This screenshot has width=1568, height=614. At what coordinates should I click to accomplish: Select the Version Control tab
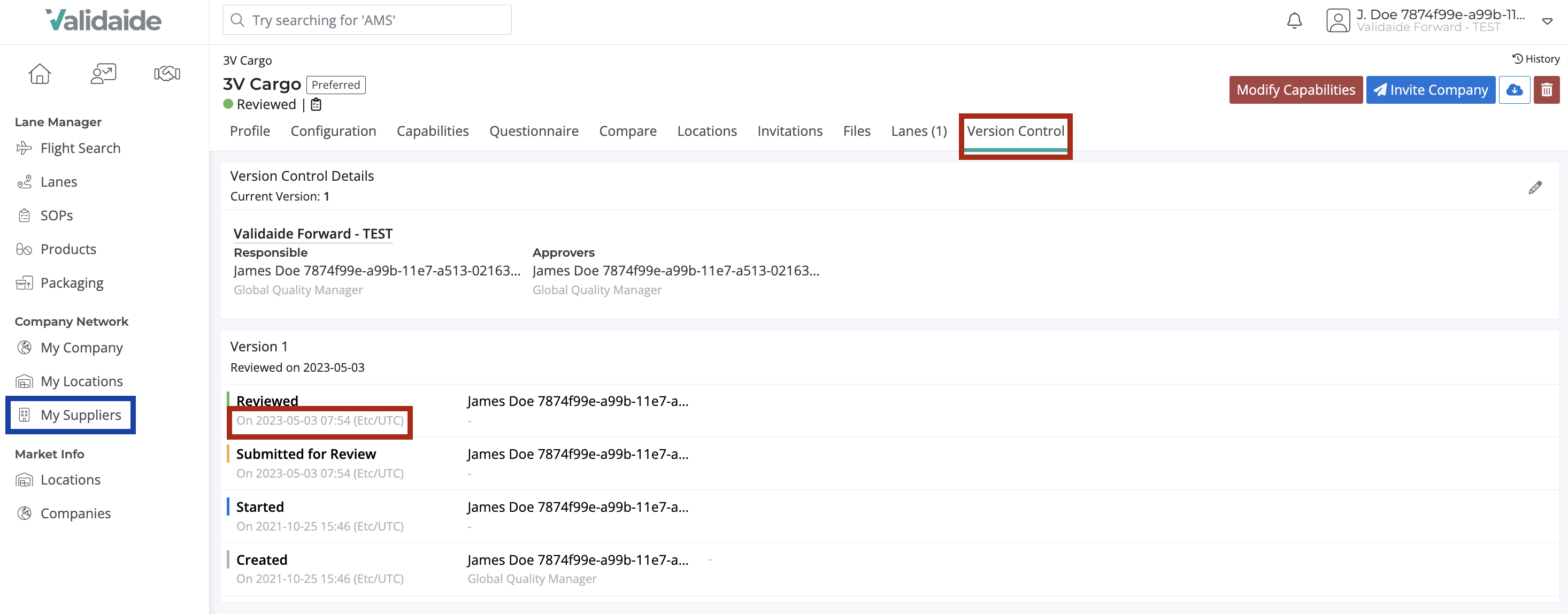click(x=1016, y=131)
